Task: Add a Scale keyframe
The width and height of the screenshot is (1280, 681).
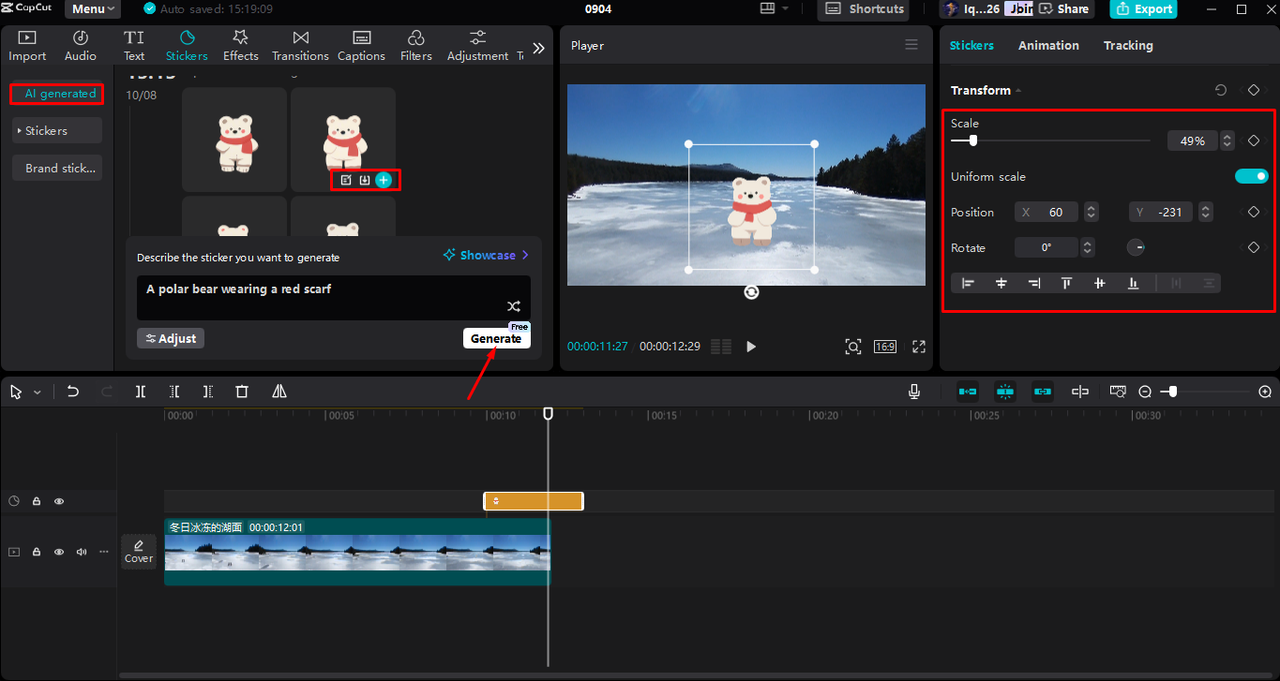Action: tap(1253, 141)
